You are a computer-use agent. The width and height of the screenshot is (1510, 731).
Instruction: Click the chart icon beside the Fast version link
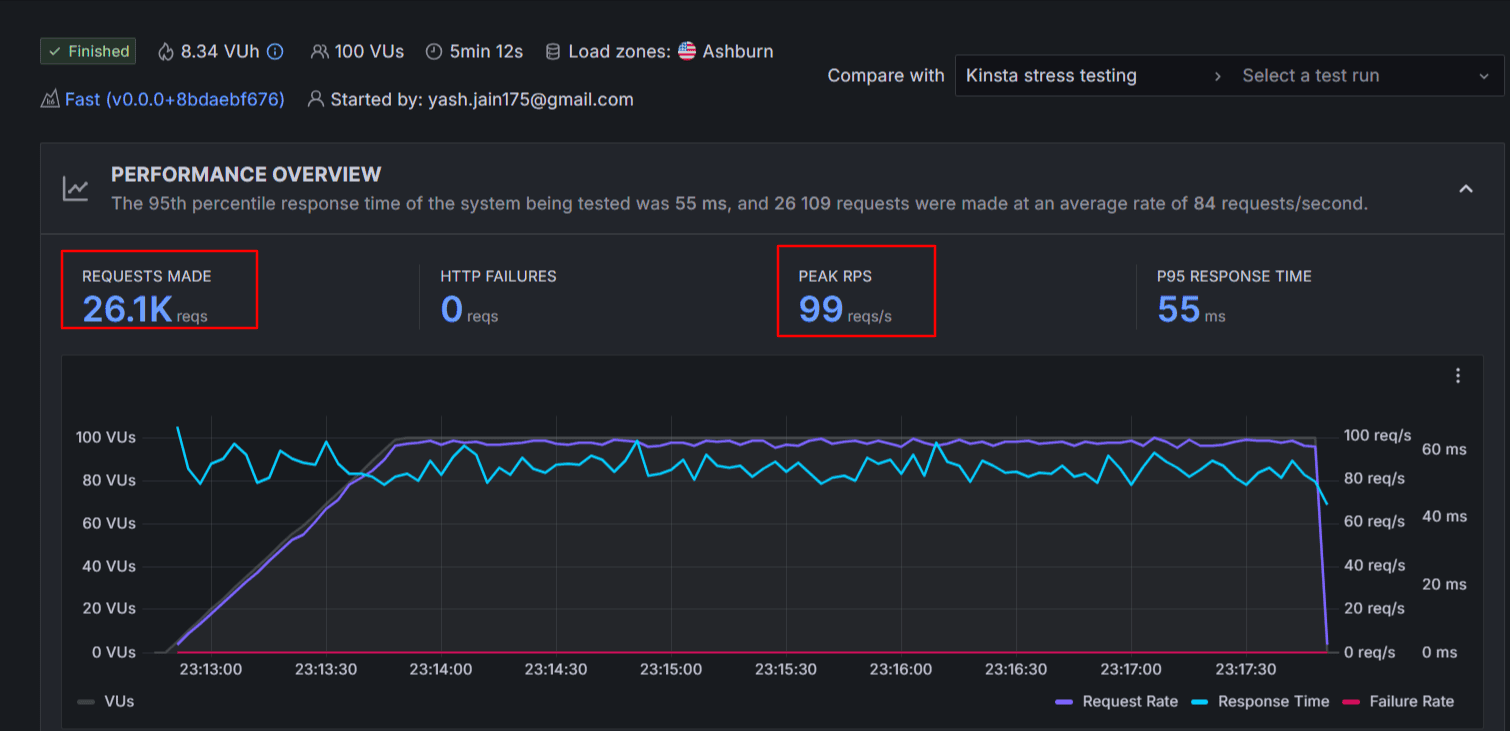pyautogui.click(x=50, y=99)
